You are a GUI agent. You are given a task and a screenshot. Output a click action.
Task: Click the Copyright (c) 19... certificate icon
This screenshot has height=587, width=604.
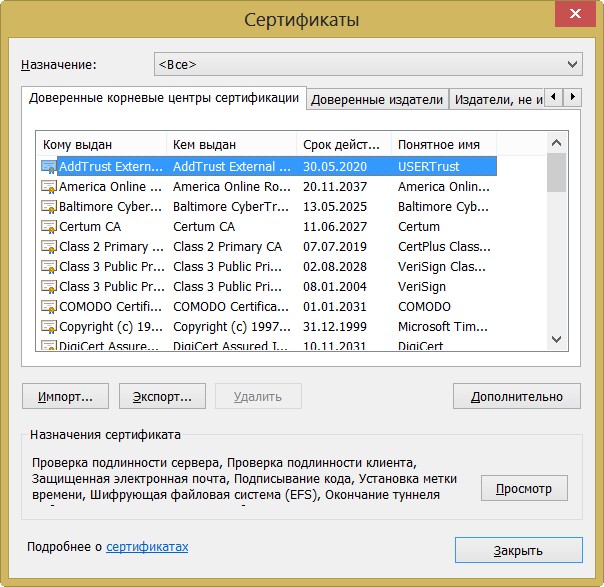[x=49, y=327]
